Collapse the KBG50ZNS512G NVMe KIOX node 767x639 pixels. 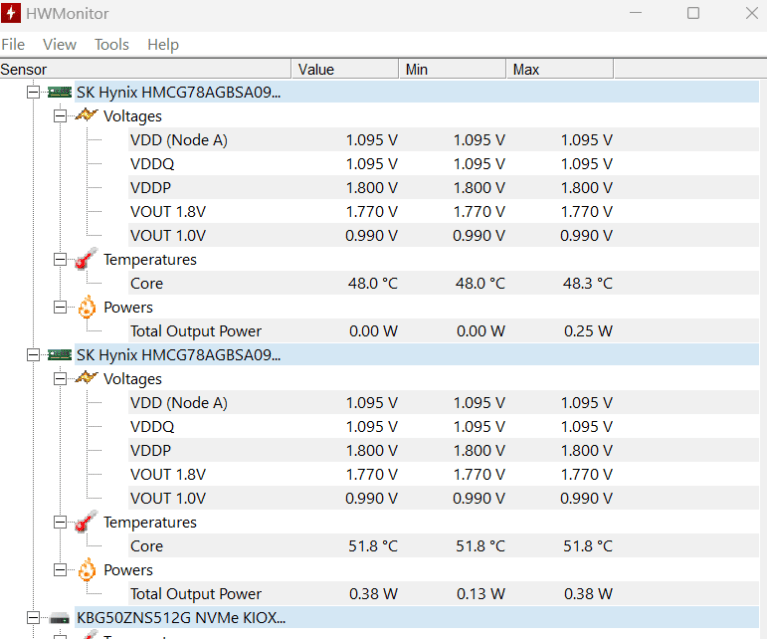coord(33,617)
